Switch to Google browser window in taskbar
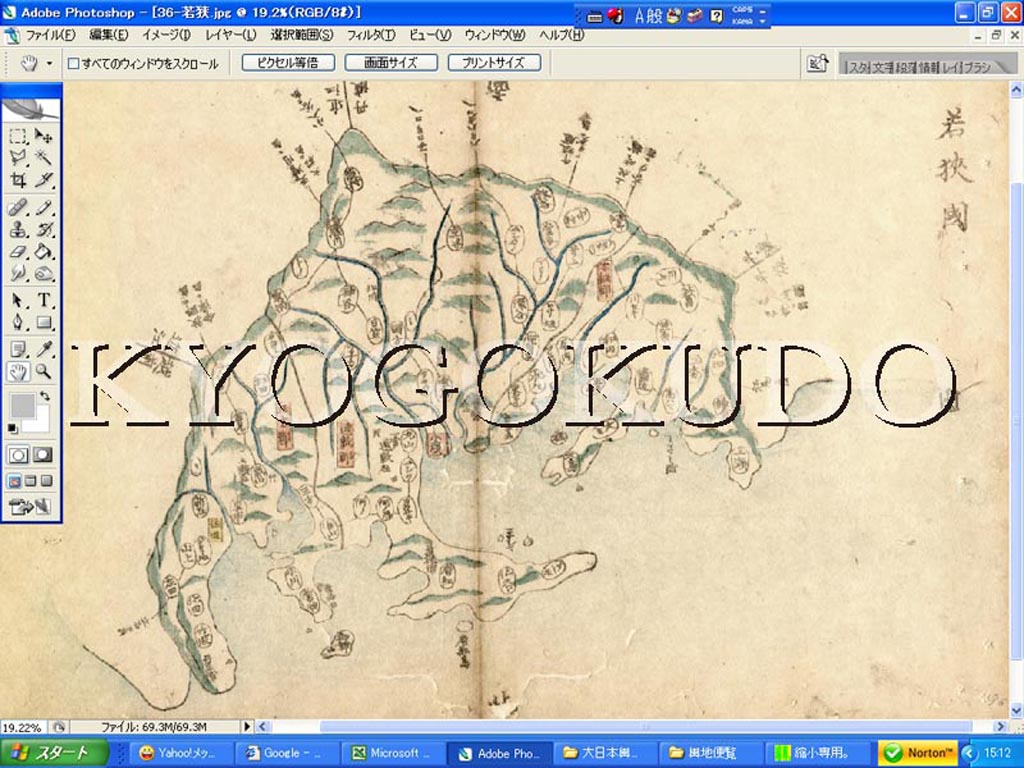1024x768 pixels. point(287,753)
